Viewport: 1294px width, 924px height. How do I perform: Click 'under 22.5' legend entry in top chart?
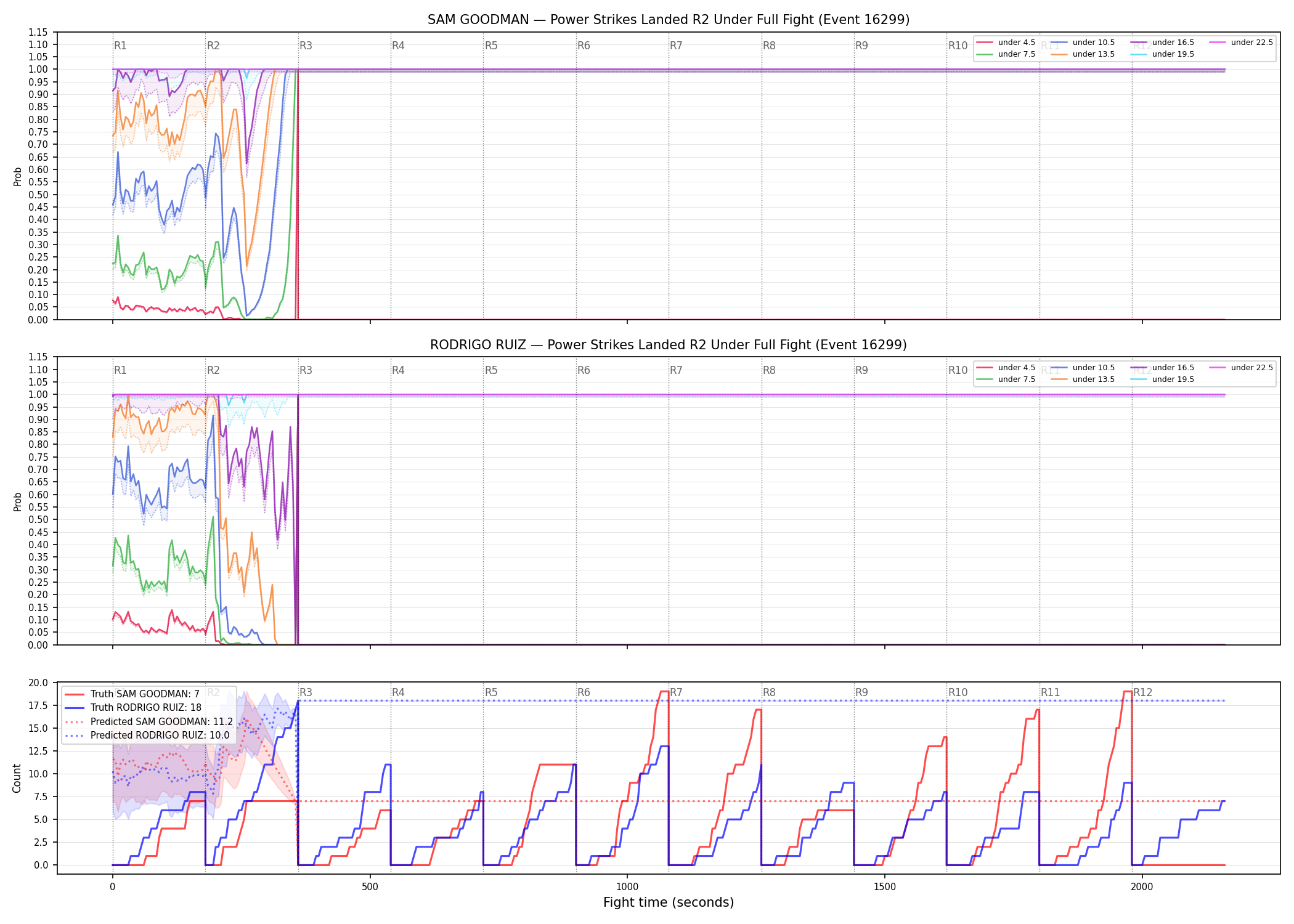(1240, 43)
